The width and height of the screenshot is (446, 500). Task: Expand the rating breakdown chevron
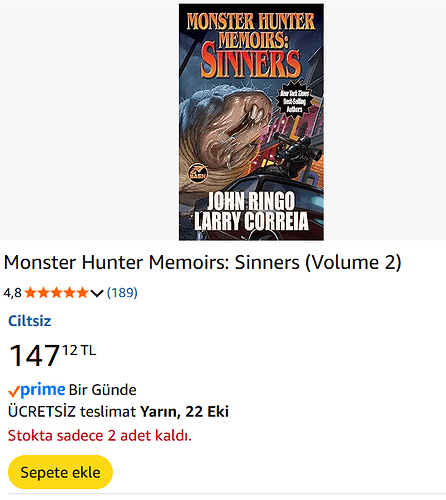point(97,293)
